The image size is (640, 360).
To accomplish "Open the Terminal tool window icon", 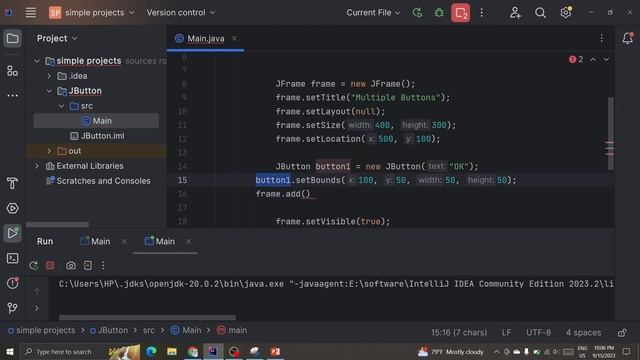I will pyautogui.click(x=12, y=258).
